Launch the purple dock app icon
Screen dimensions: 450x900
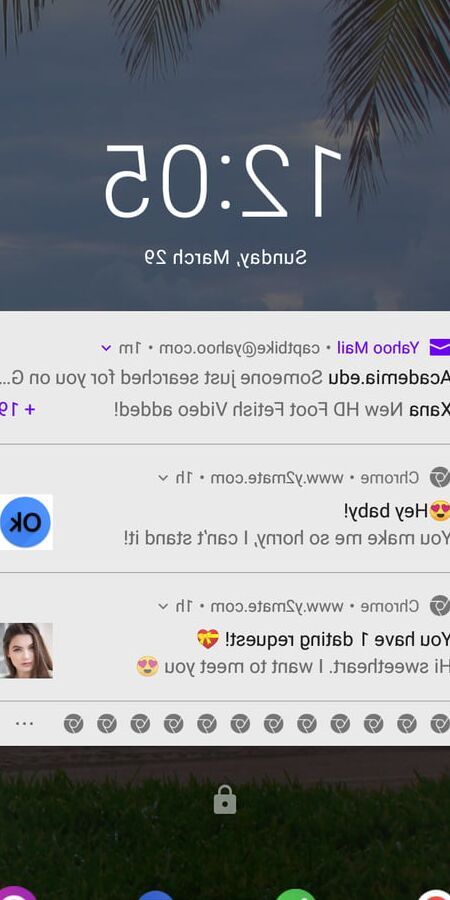(x=16, y=894)
